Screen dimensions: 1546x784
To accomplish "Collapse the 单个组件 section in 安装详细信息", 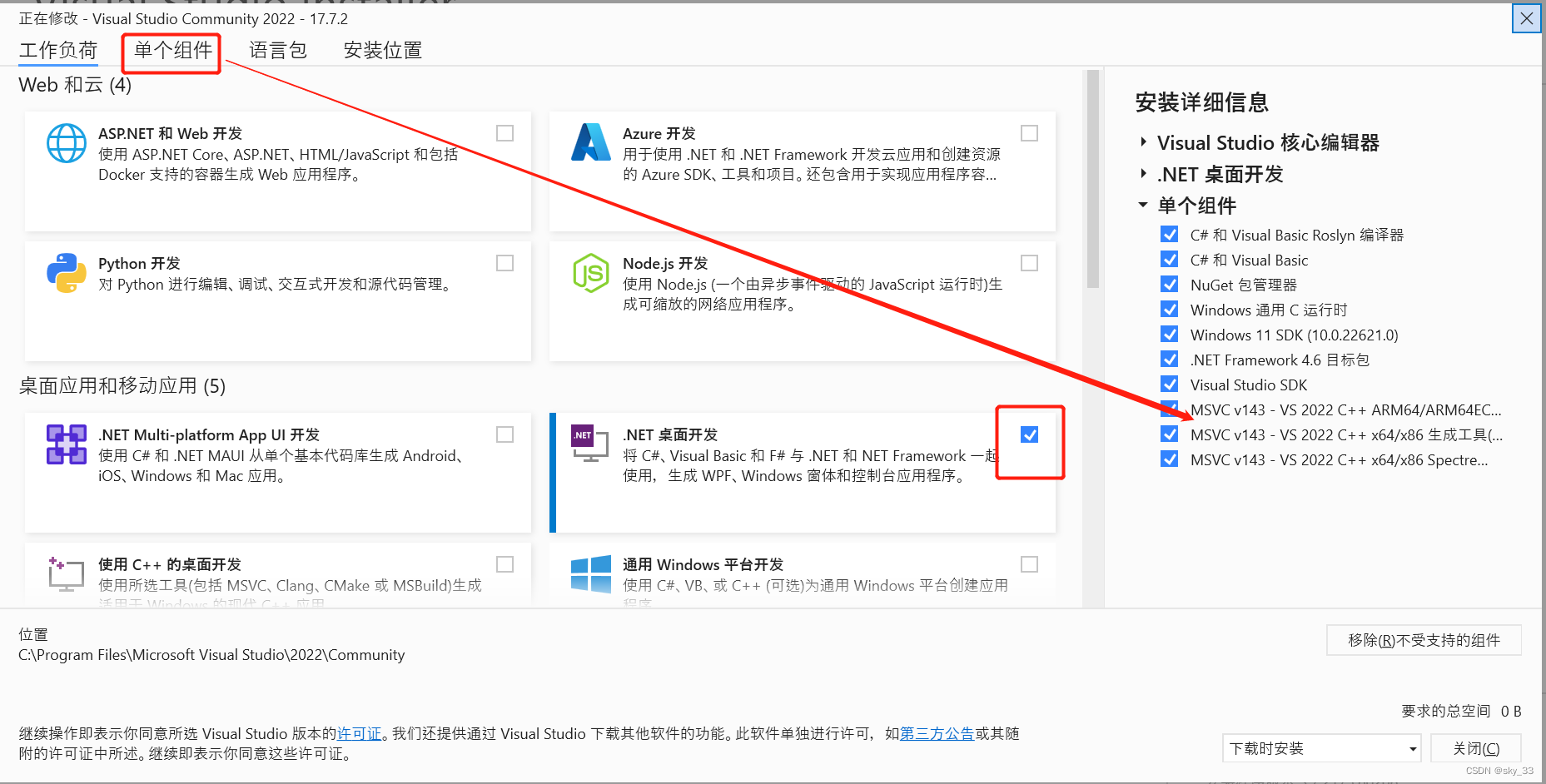I will 1142,206.
